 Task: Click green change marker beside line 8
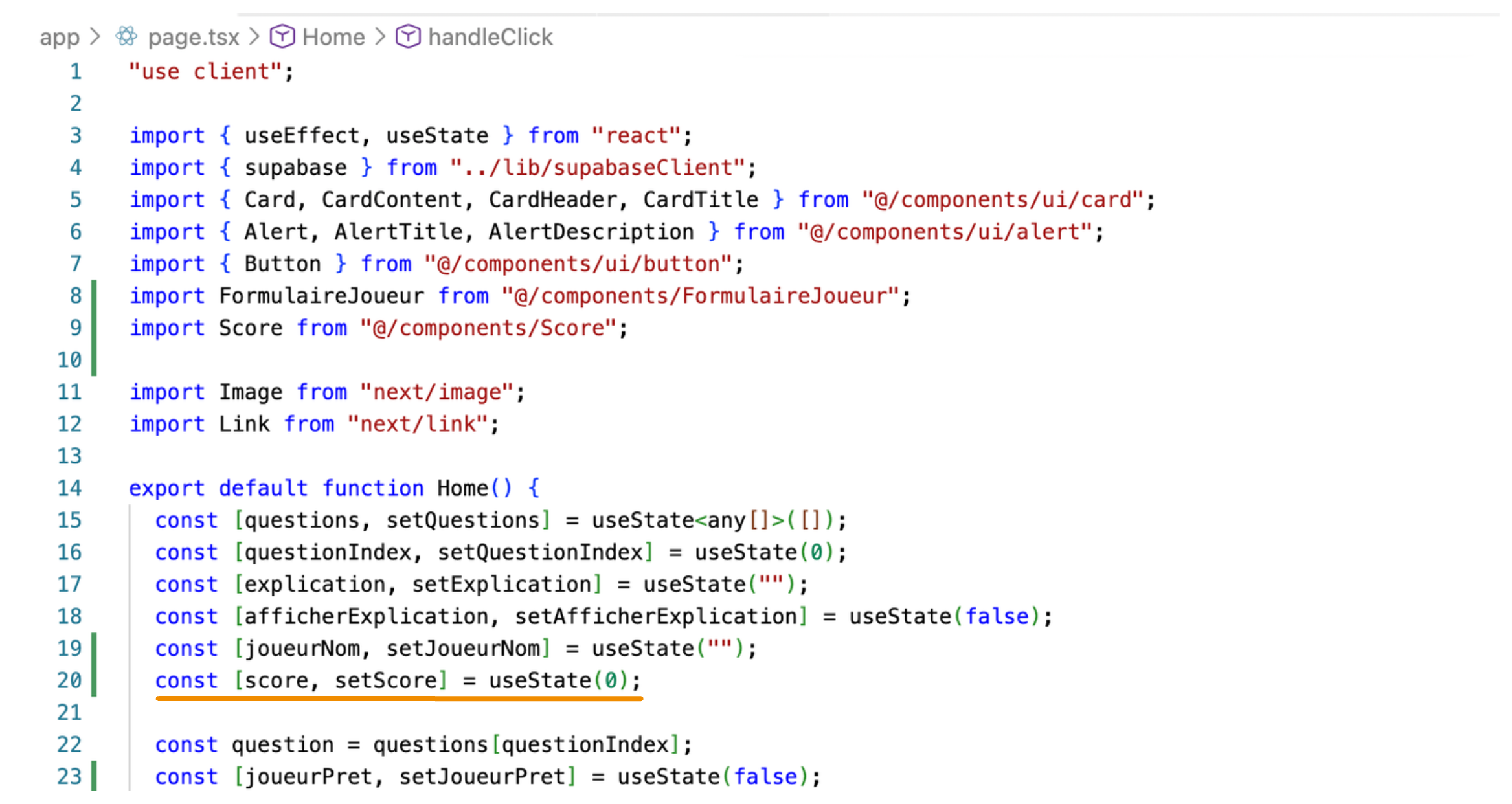[x=95, y=296]
